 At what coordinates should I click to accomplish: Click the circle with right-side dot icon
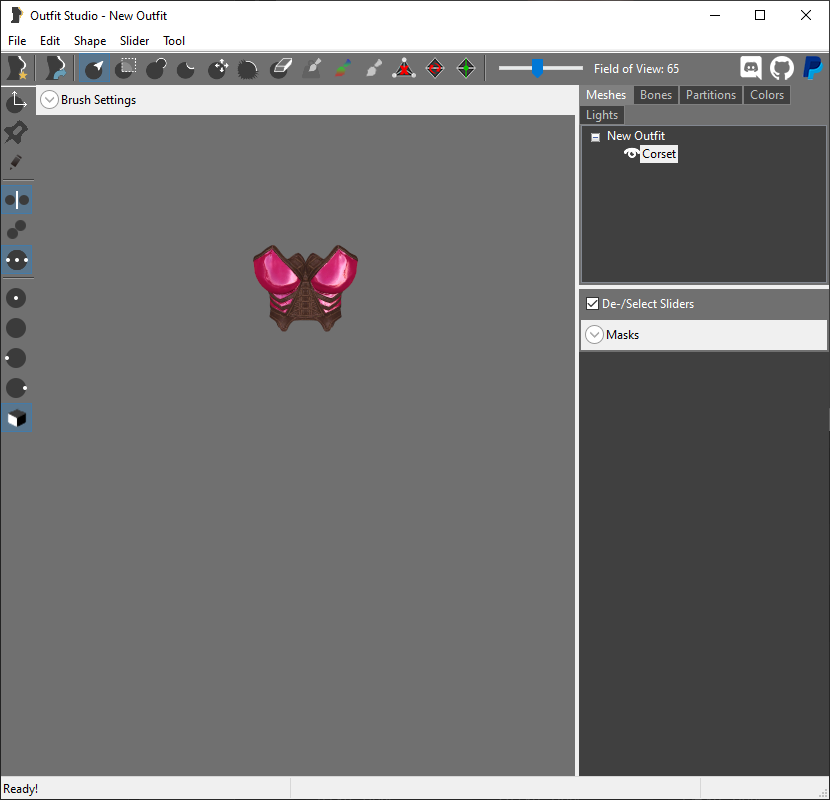point(16,388)
